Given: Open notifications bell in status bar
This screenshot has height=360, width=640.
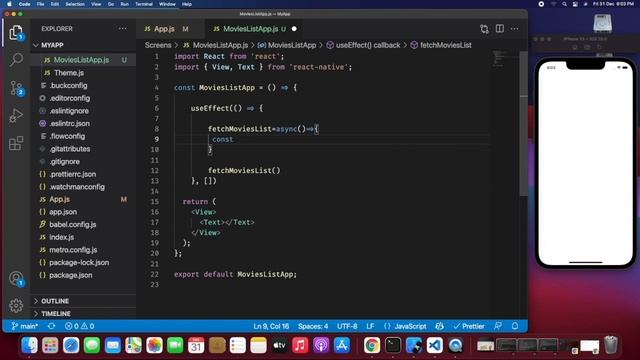Looking at the screenshot, I should [x=515, y=326].
